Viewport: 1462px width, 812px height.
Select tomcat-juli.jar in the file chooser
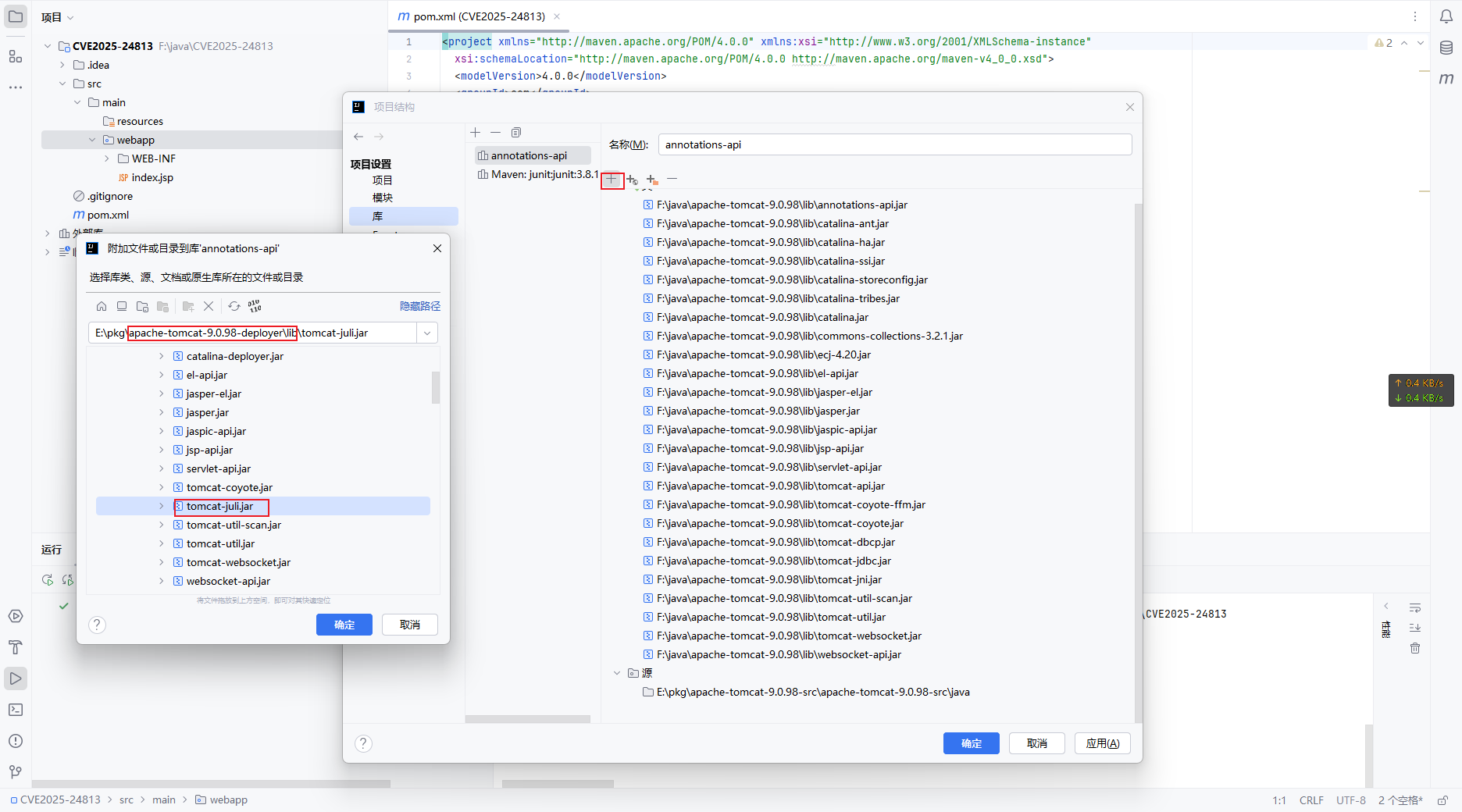click(x=219, y=506)
